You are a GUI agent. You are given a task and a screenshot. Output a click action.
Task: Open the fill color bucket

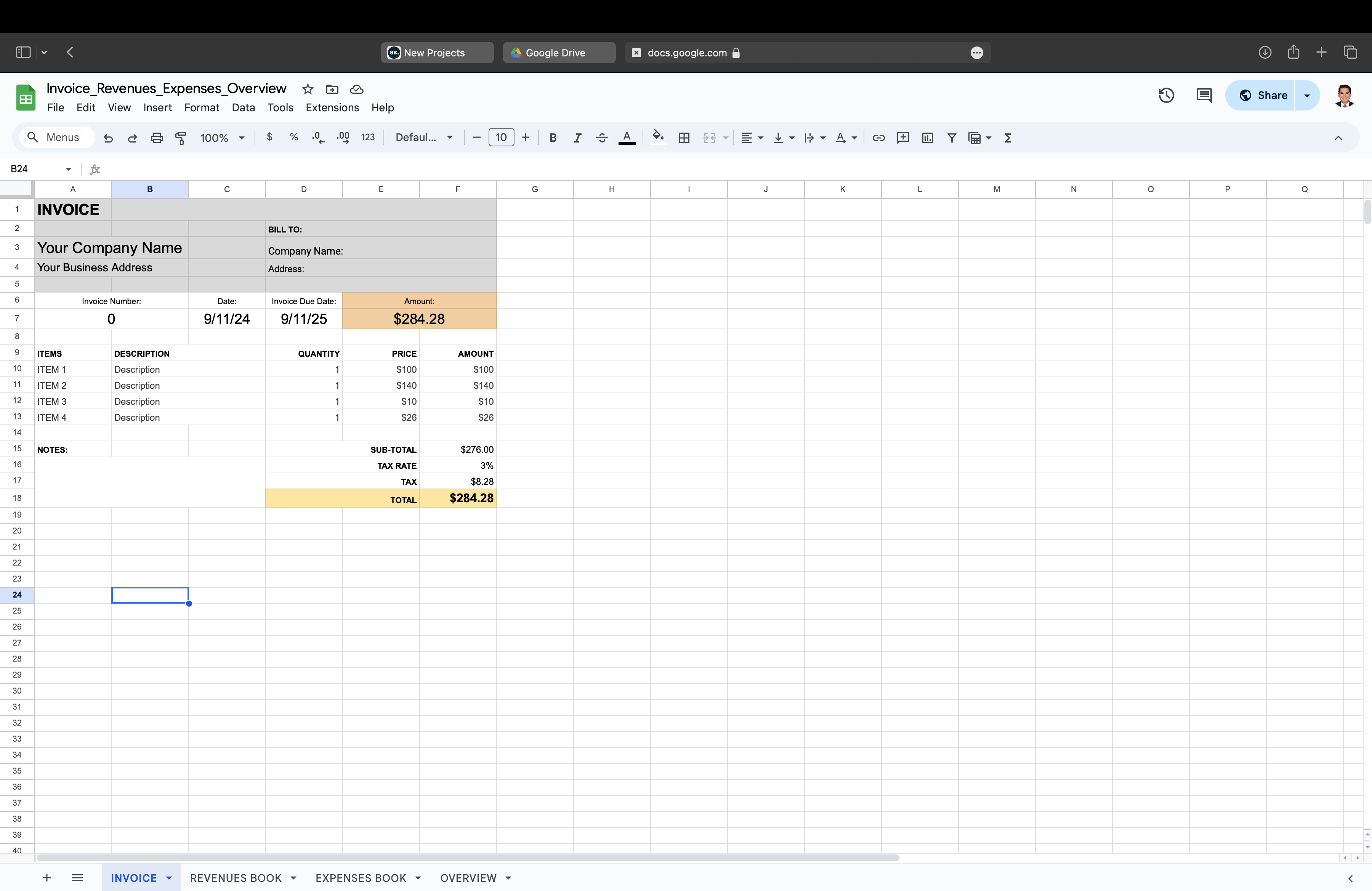(658, 138)
